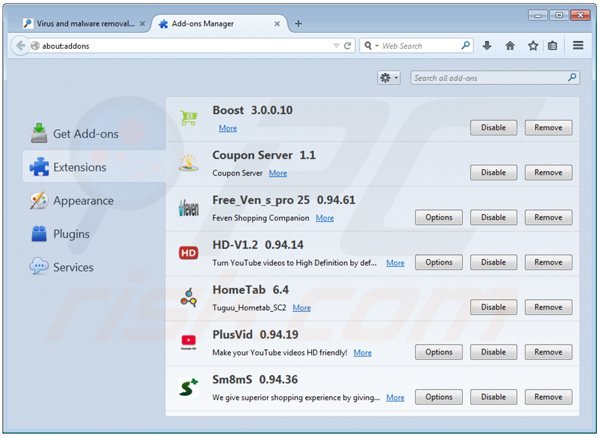The image size is (600, 438).
Task: Open new tab with plus button
Action: click(x=298, y=24)
